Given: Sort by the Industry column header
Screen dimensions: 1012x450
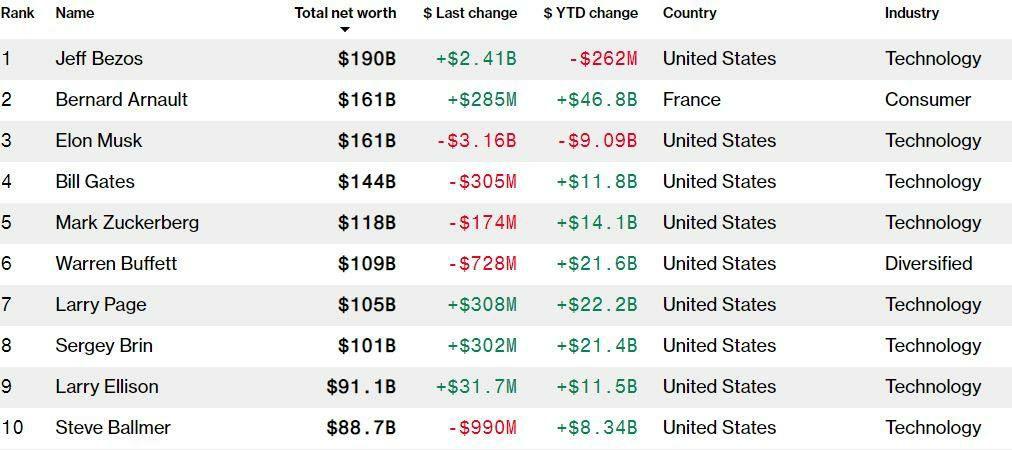Looking at the screenshot, I should click(x=911, y=13).
